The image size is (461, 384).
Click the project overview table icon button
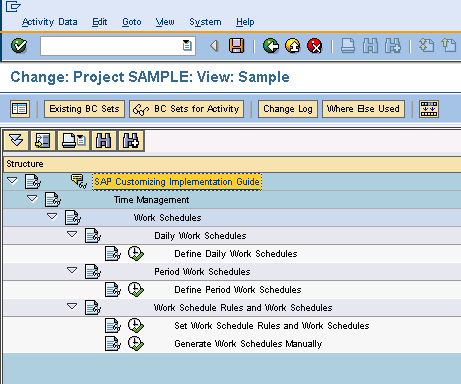click(x=20, y=109)
